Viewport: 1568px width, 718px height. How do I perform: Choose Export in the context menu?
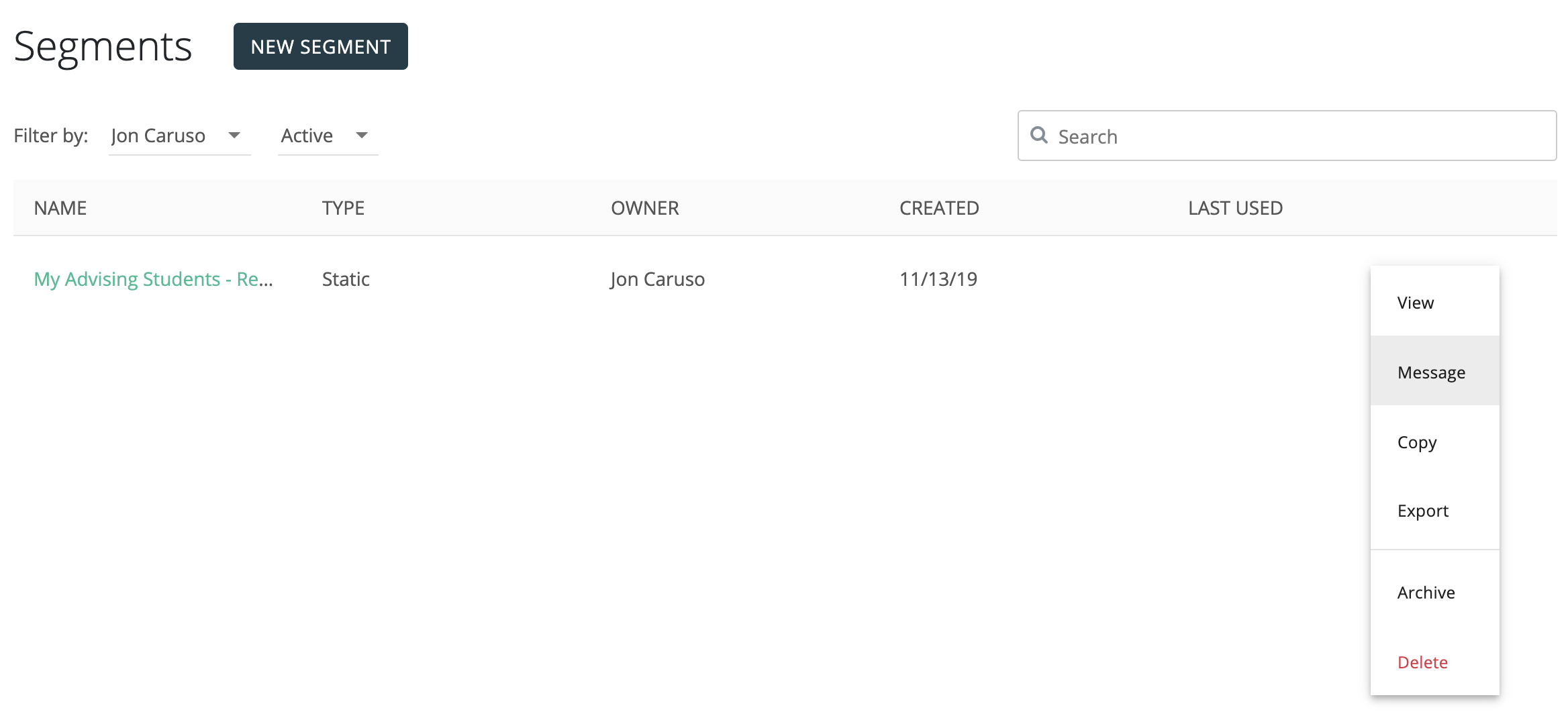(x=1423, y=511)
